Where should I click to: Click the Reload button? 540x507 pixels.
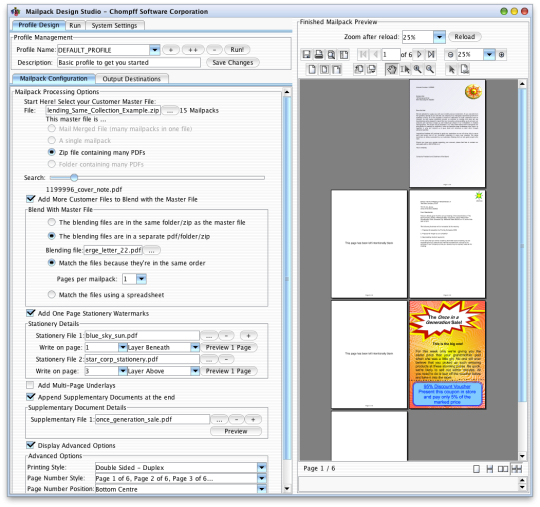[x=465, y=37]
